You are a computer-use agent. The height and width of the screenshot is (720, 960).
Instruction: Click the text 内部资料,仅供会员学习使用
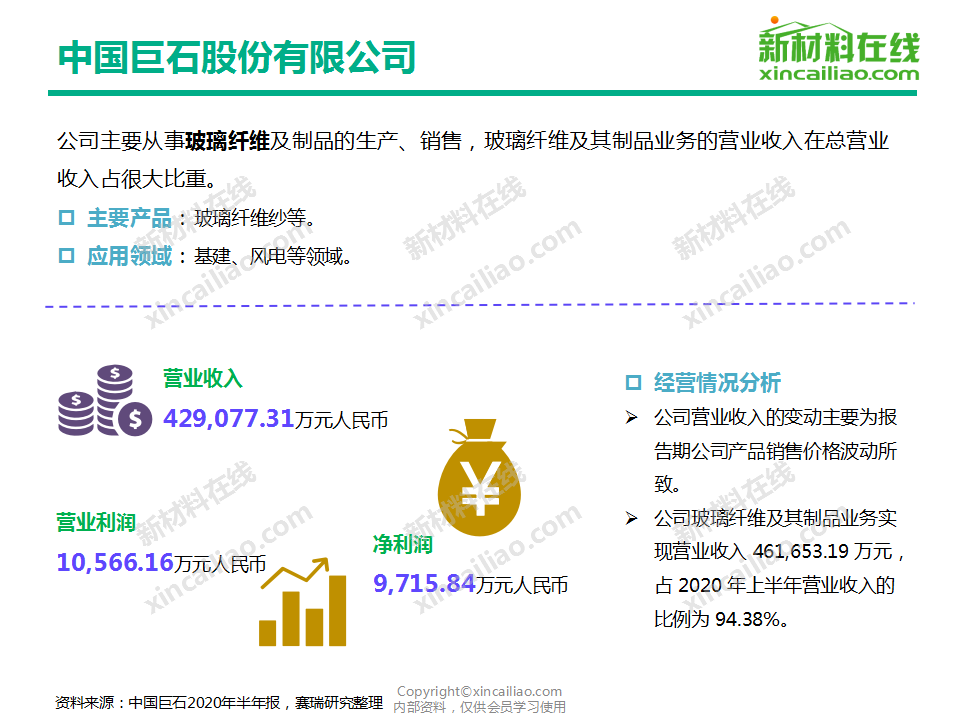pos(479,707)
